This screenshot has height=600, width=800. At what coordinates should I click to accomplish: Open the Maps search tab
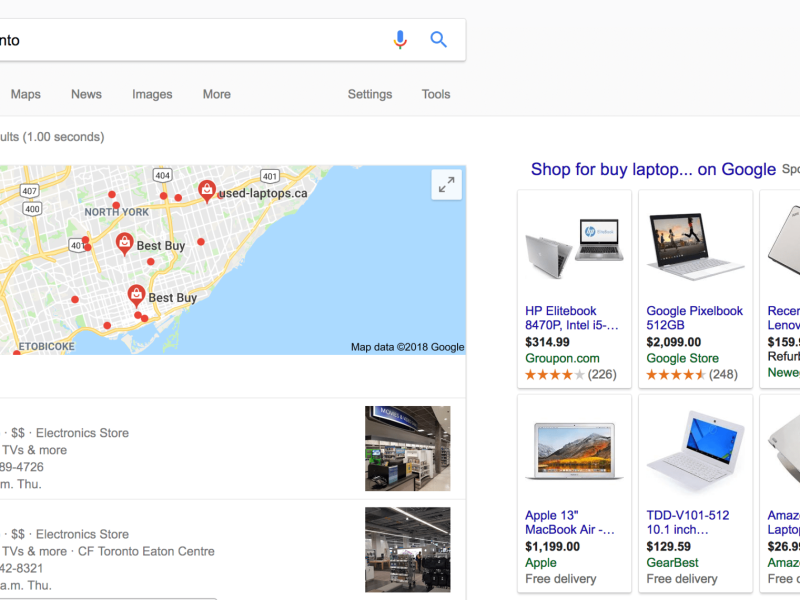26,94
